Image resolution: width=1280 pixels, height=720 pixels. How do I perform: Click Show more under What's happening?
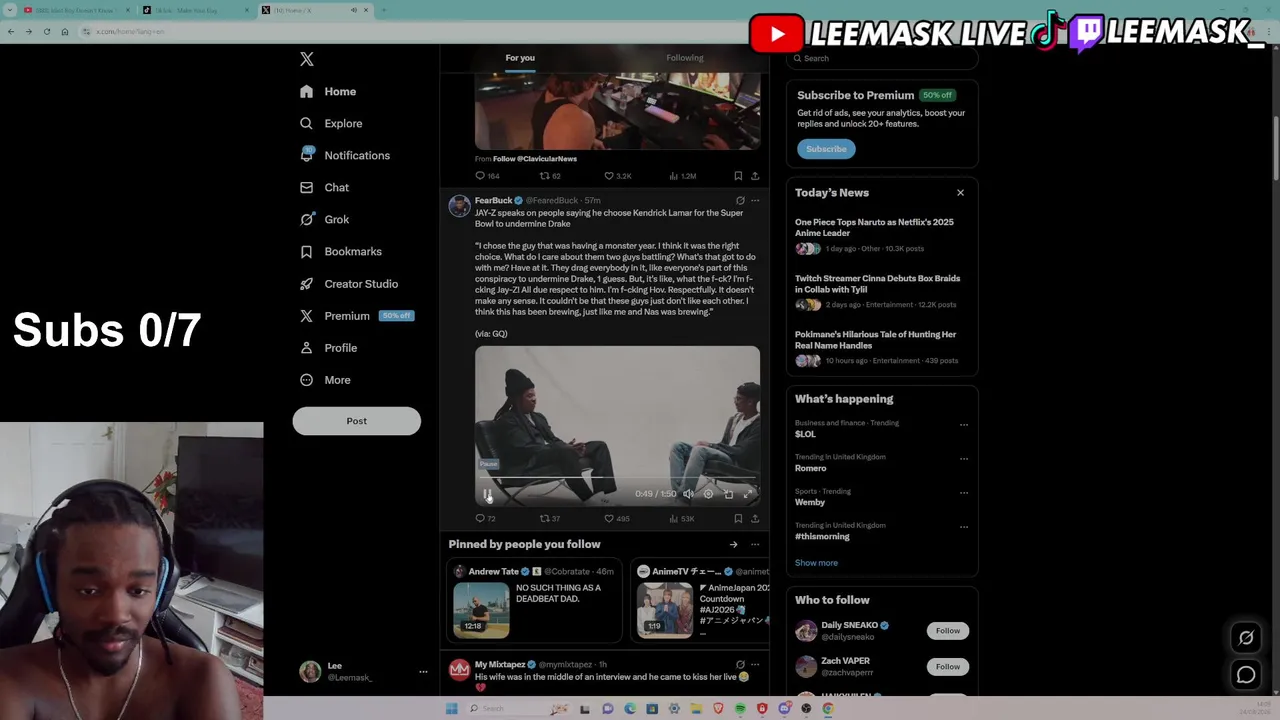pos(816,563)
